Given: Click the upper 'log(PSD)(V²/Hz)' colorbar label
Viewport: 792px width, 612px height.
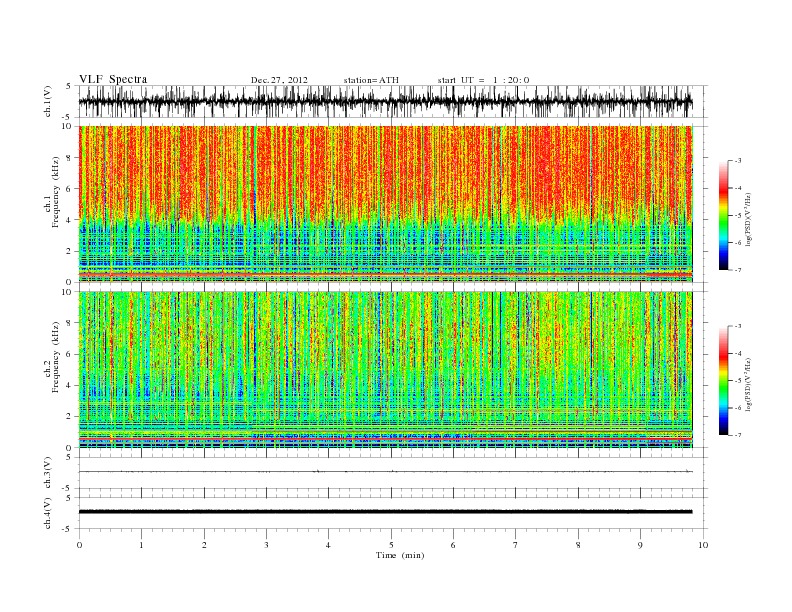Looking at the screenshot, I should pos(749,220).
